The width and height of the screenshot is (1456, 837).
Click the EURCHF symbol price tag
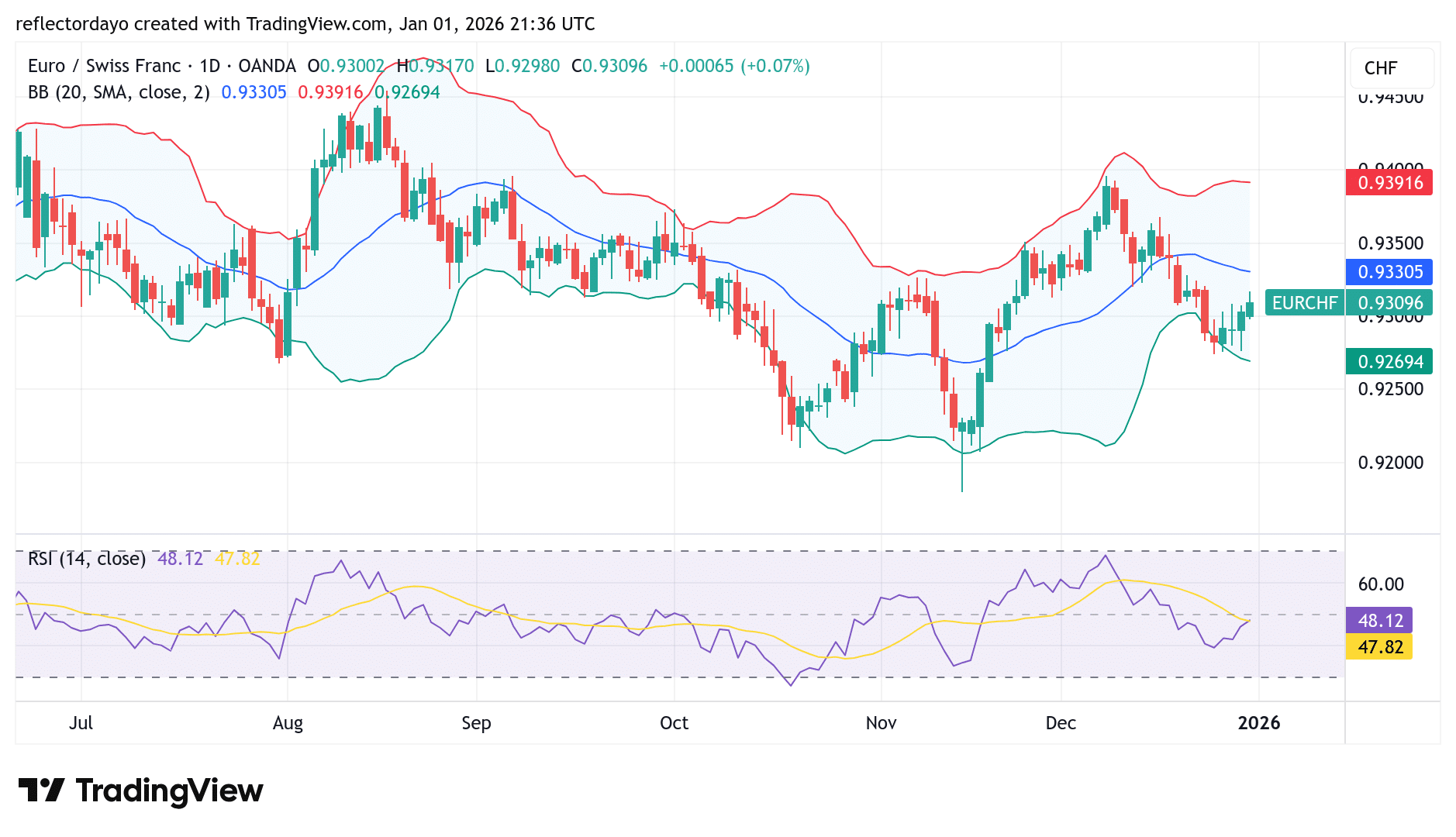[1306, 302]
